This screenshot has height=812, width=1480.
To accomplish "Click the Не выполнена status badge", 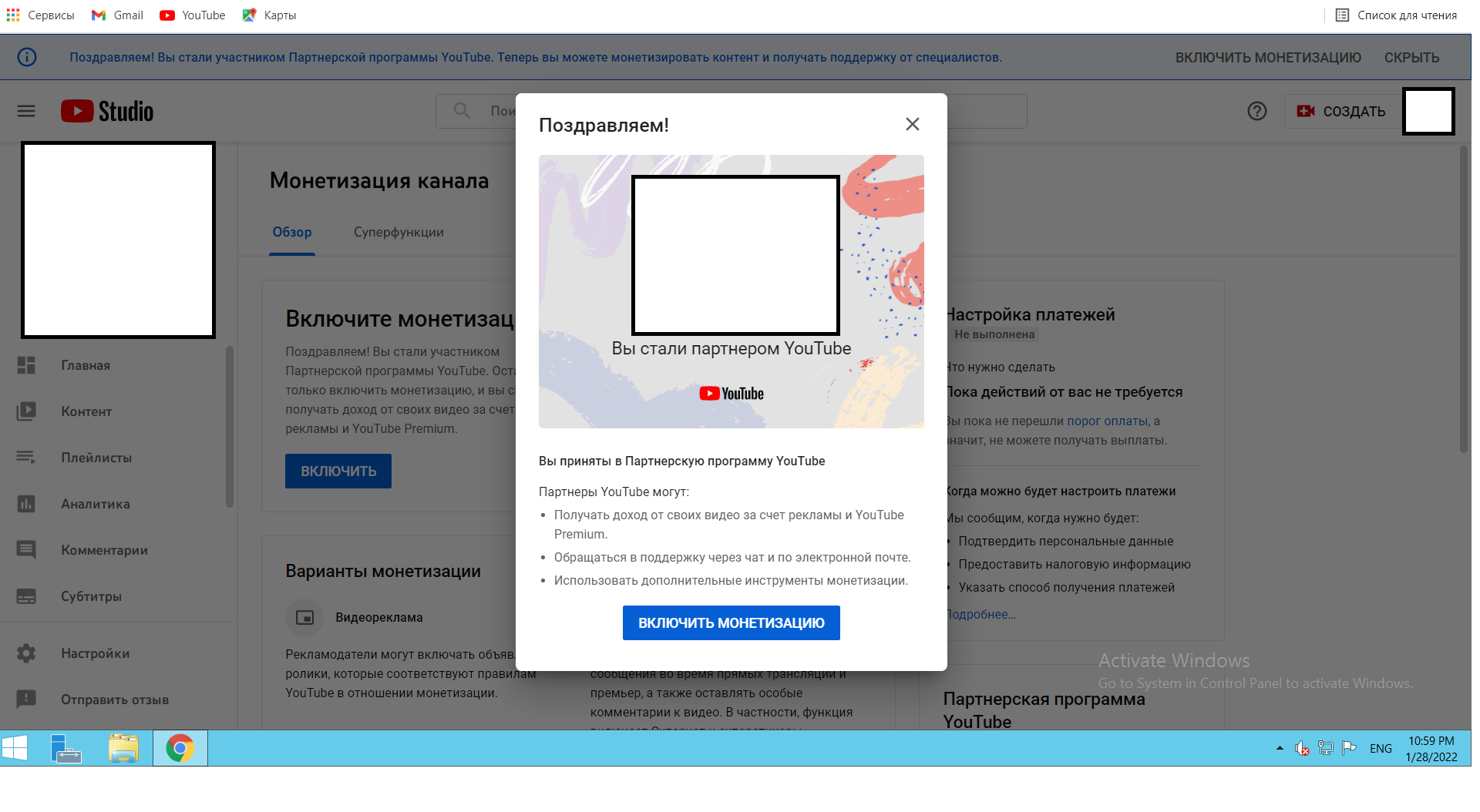I will 994,334.
